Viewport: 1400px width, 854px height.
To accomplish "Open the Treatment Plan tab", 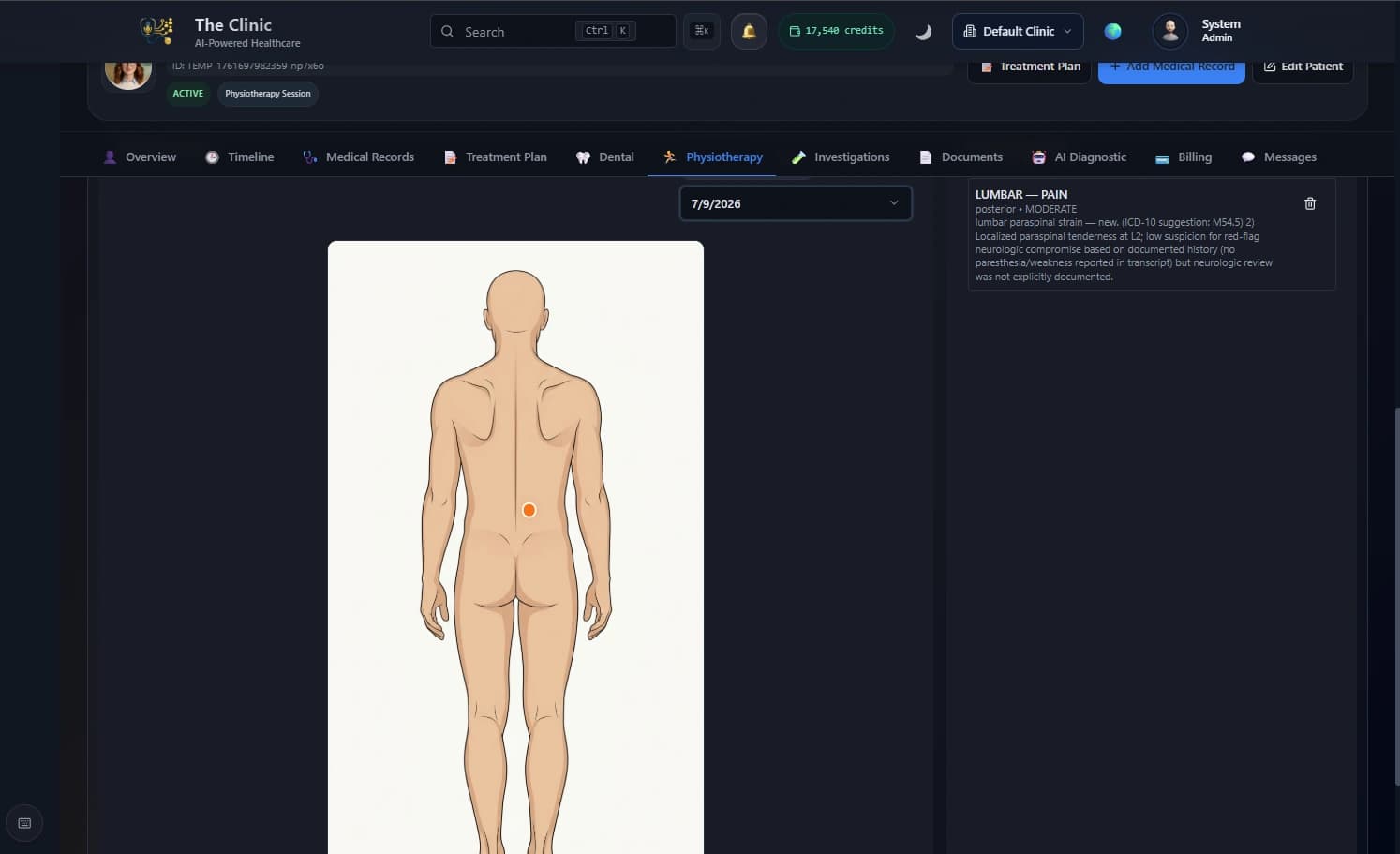I will [496, 157].
